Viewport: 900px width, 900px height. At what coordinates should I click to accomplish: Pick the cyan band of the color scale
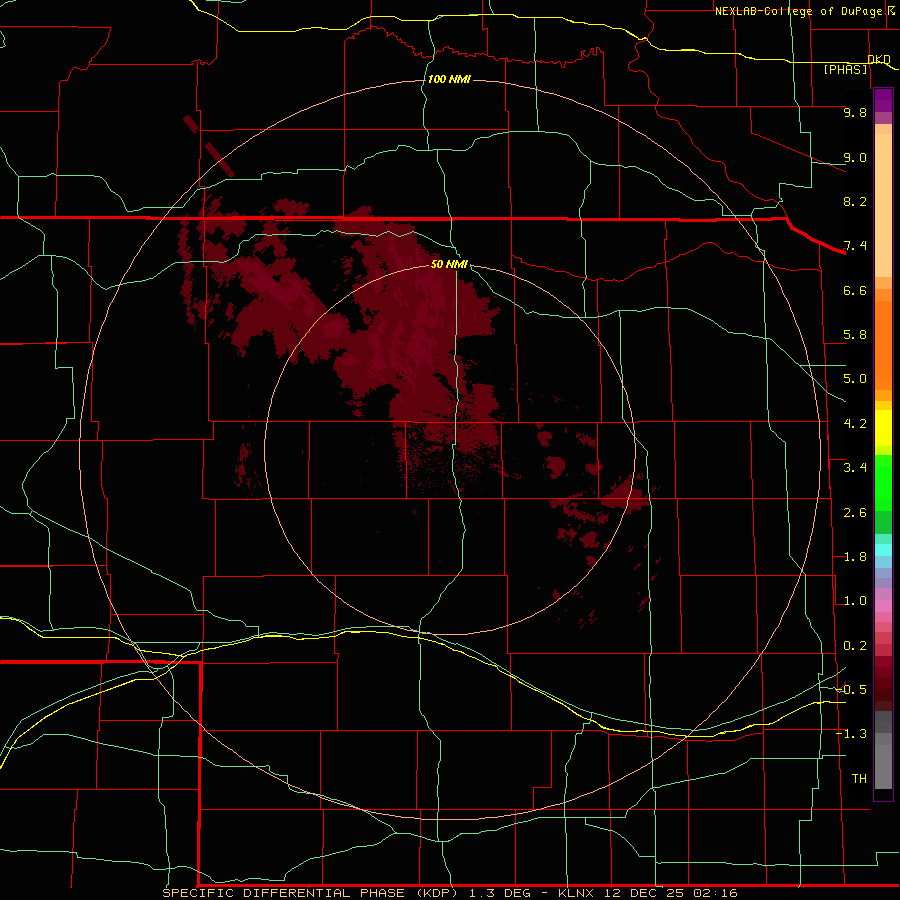click(883, 549)
